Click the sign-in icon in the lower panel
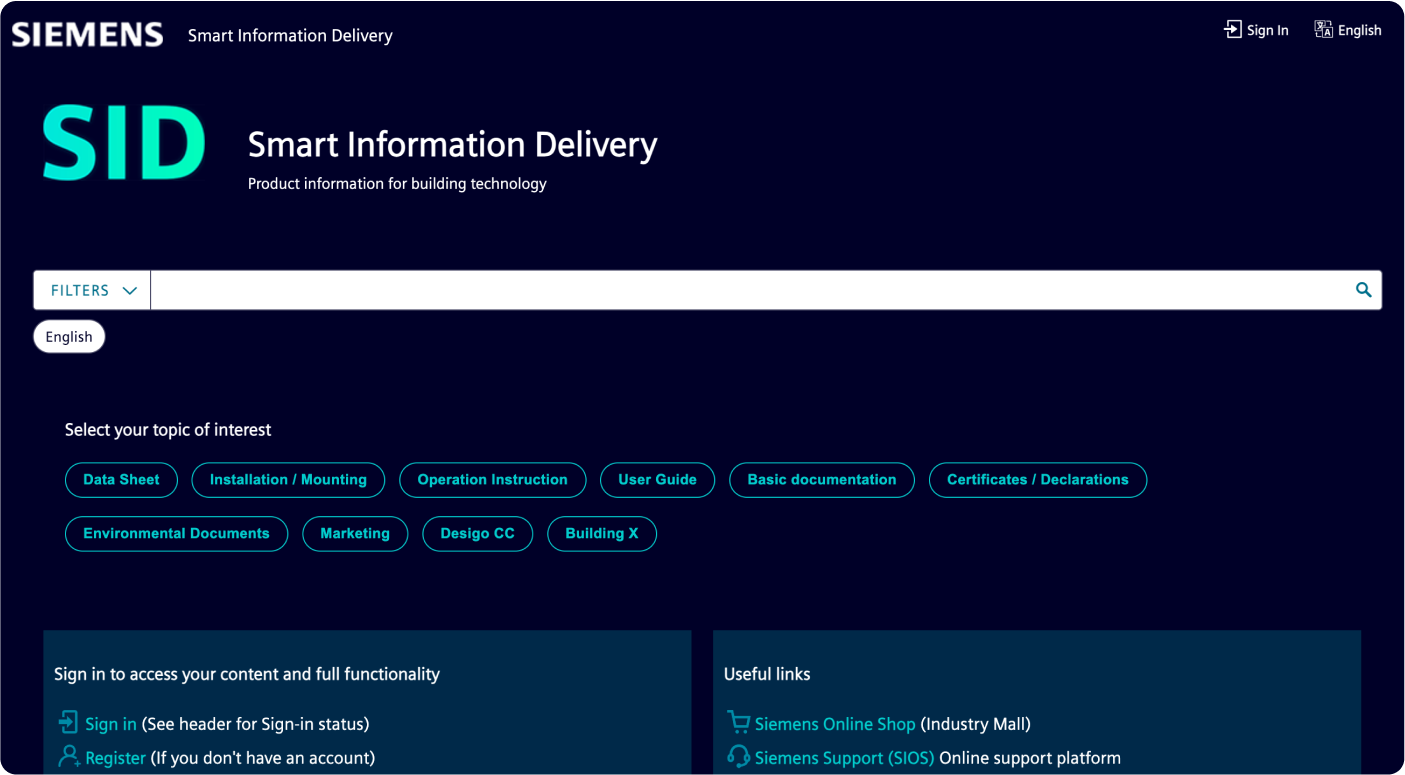1405x775 pixels. click(x=68, y=723)
